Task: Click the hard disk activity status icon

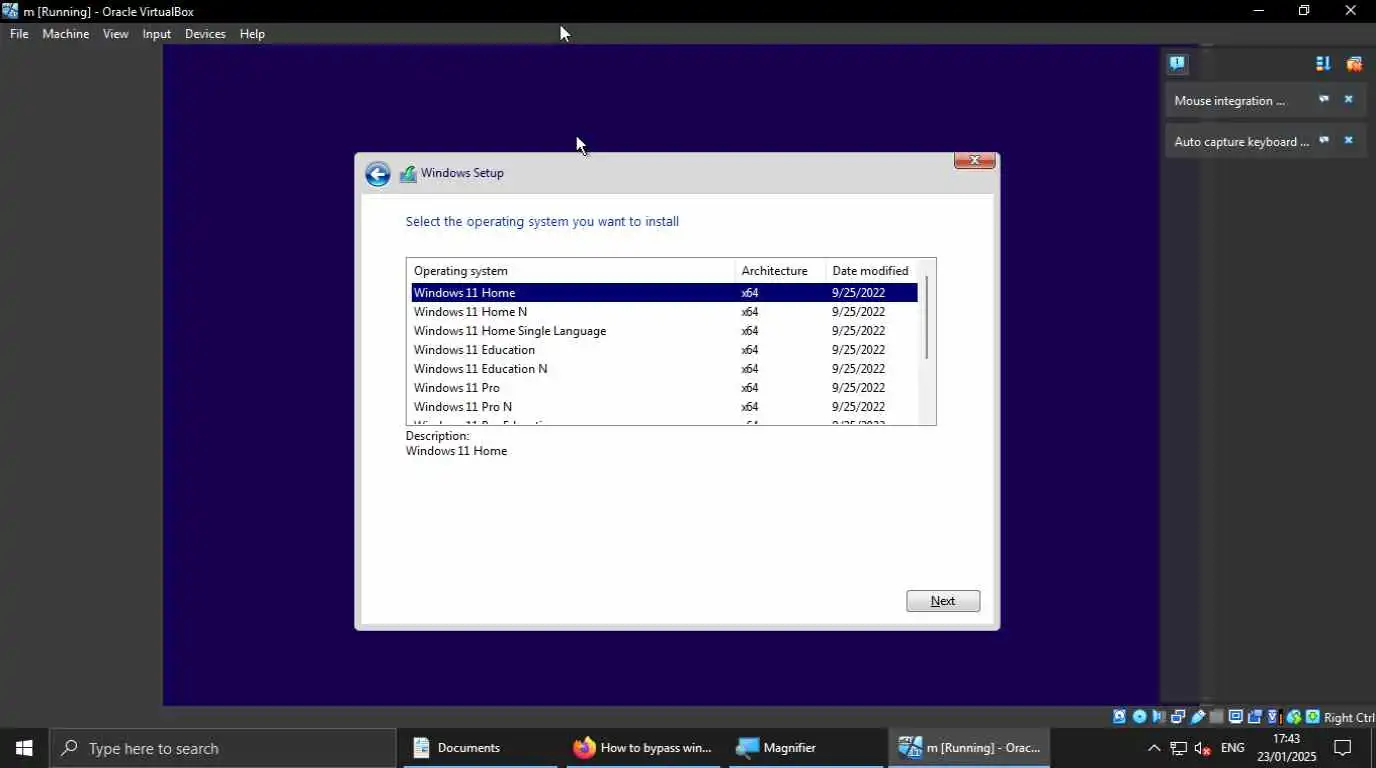Action: (1119, 716)
